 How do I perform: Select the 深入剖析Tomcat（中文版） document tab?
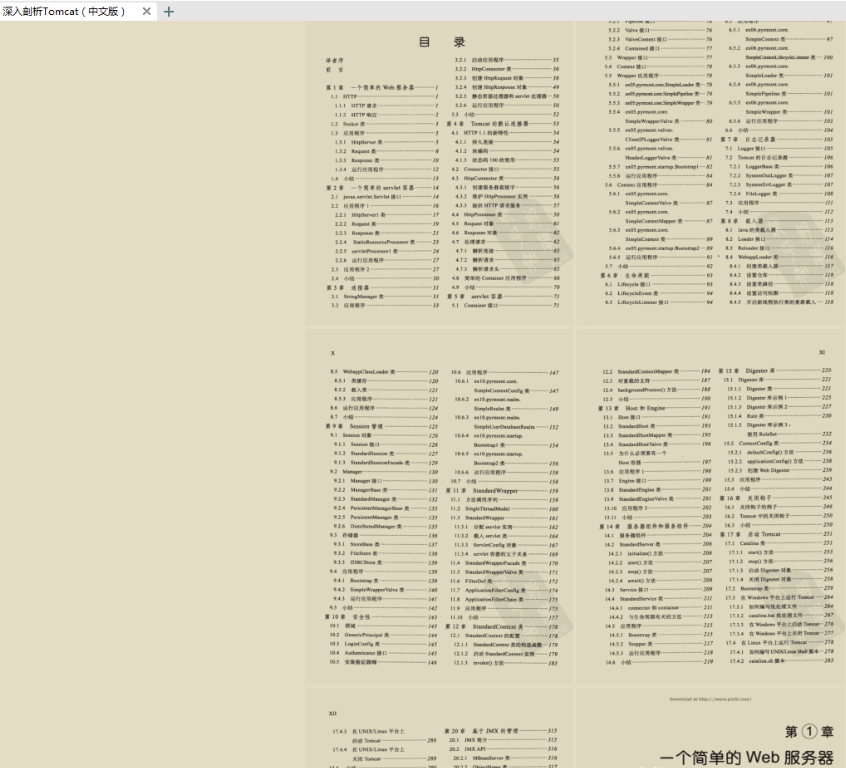pyautogui.click(x=78, y=11)
